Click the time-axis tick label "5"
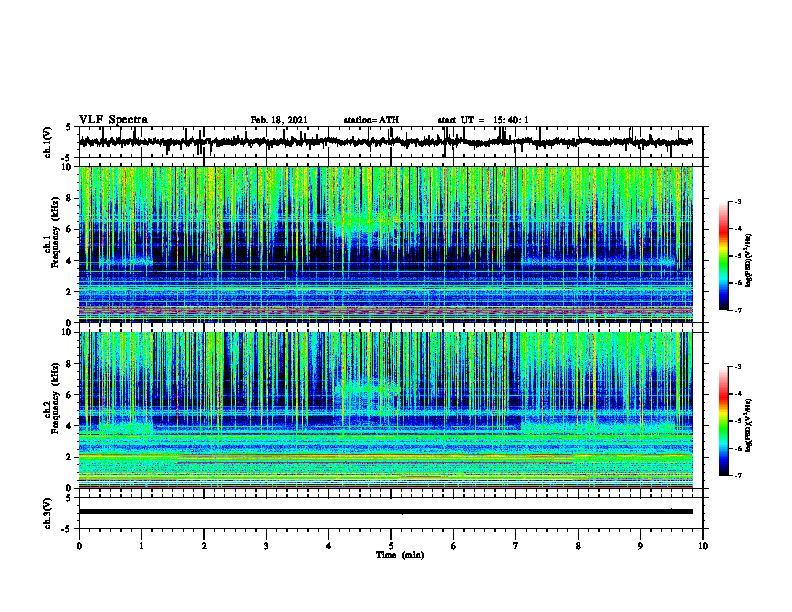Viewport: 792px width, 612px height. pyautogui.click(x=391, y=546)
